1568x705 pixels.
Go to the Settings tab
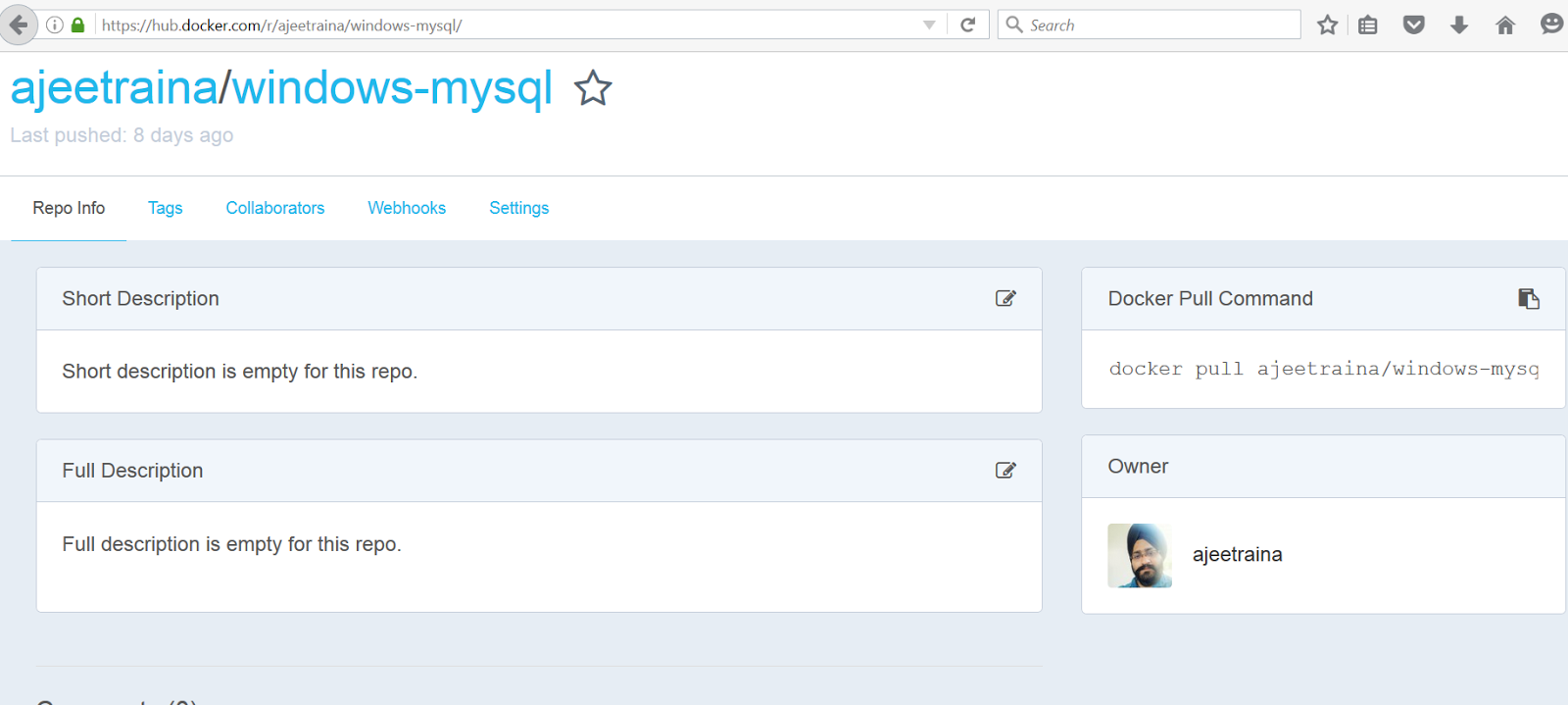click(519, 208)
